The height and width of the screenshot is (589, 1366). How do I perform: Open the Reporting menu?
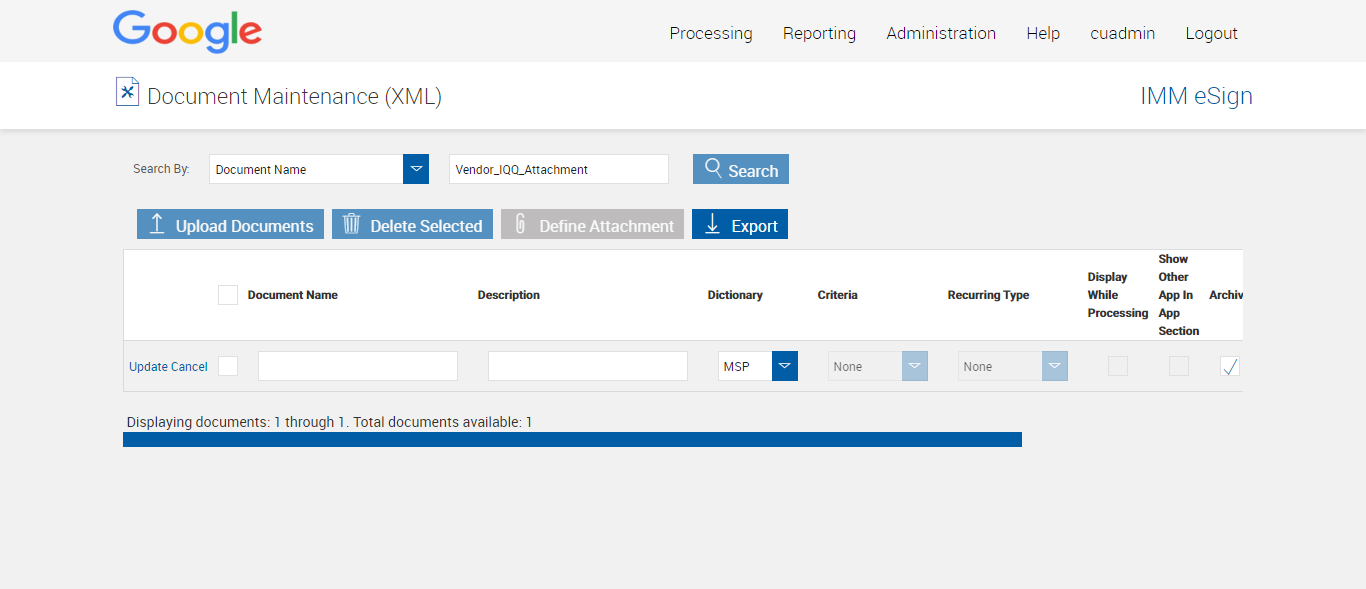tap(819, 33)
